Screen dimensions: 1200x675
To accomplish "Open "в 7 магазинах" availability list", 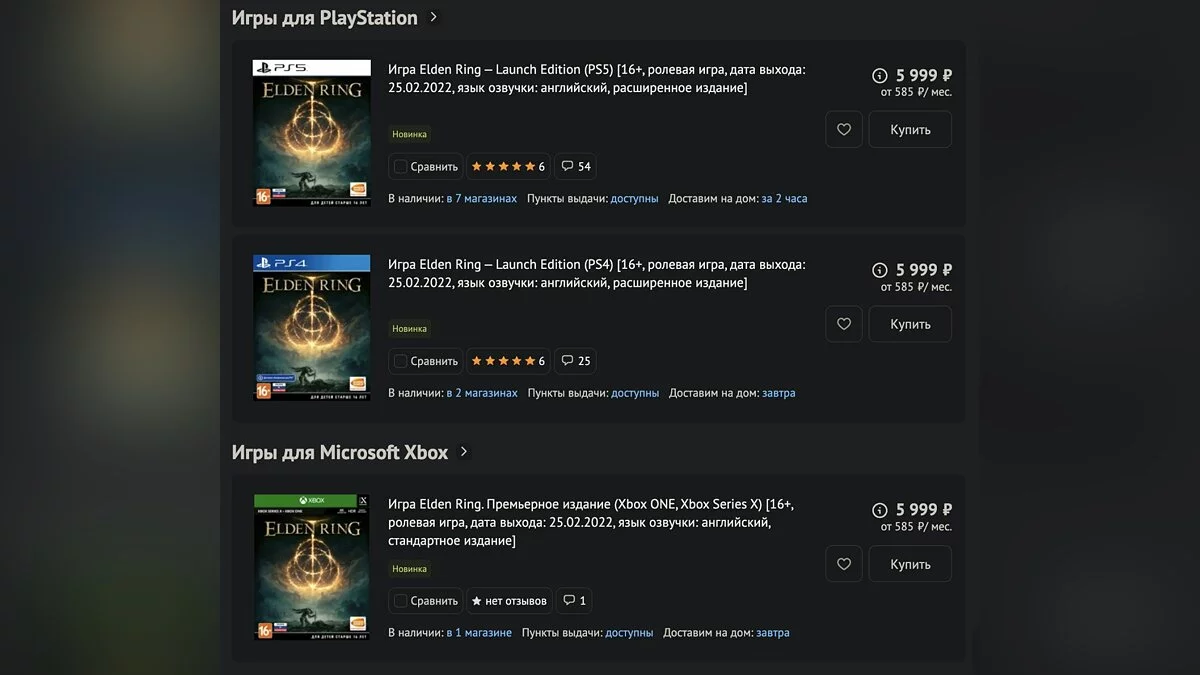I will click(481, 198).
